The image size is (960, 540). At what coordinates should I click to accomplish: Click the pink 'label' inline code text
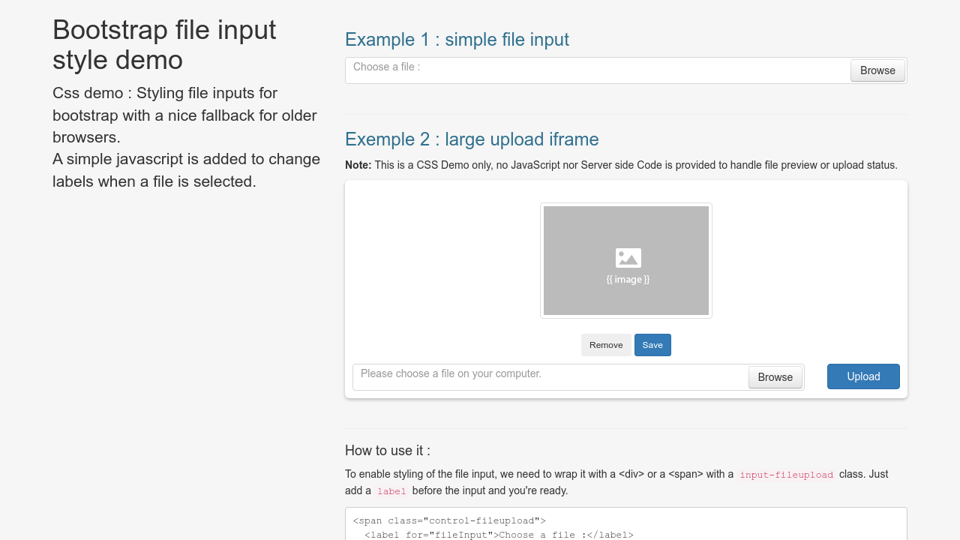tap(391, 492)
